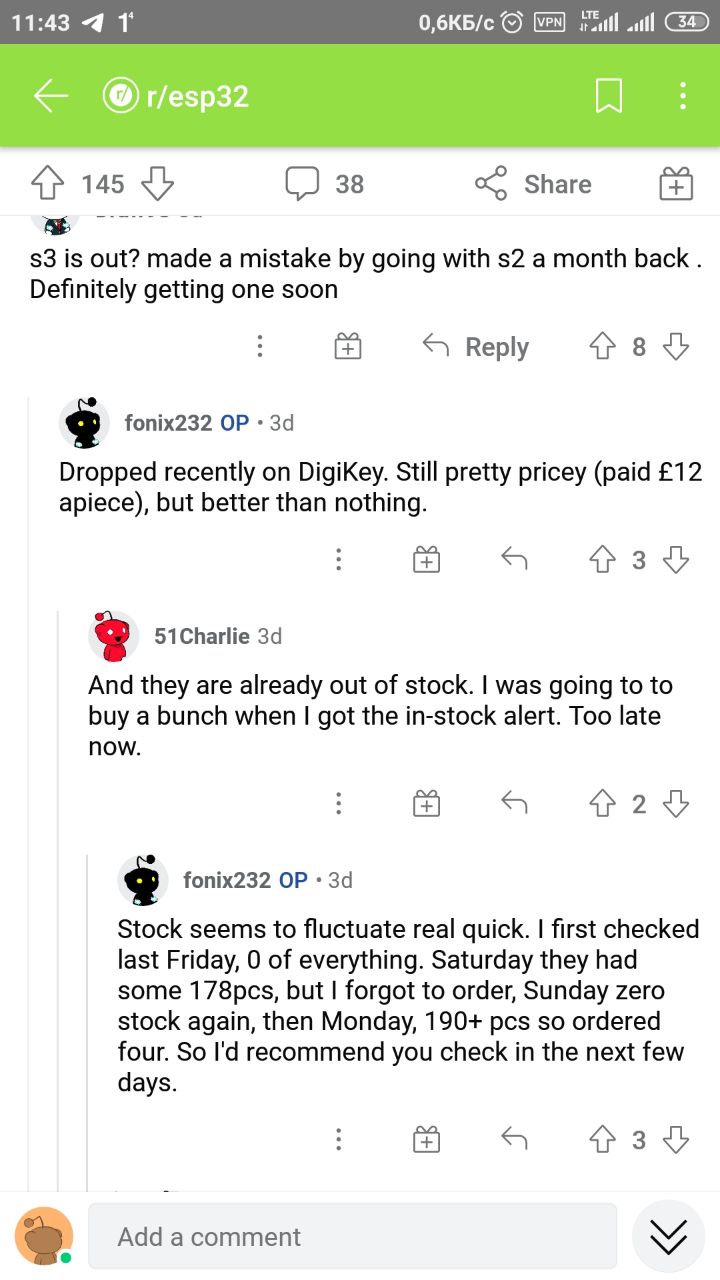Upvote the comment with 8 points
Screen dimensions: 720x1280
[601, 347]
